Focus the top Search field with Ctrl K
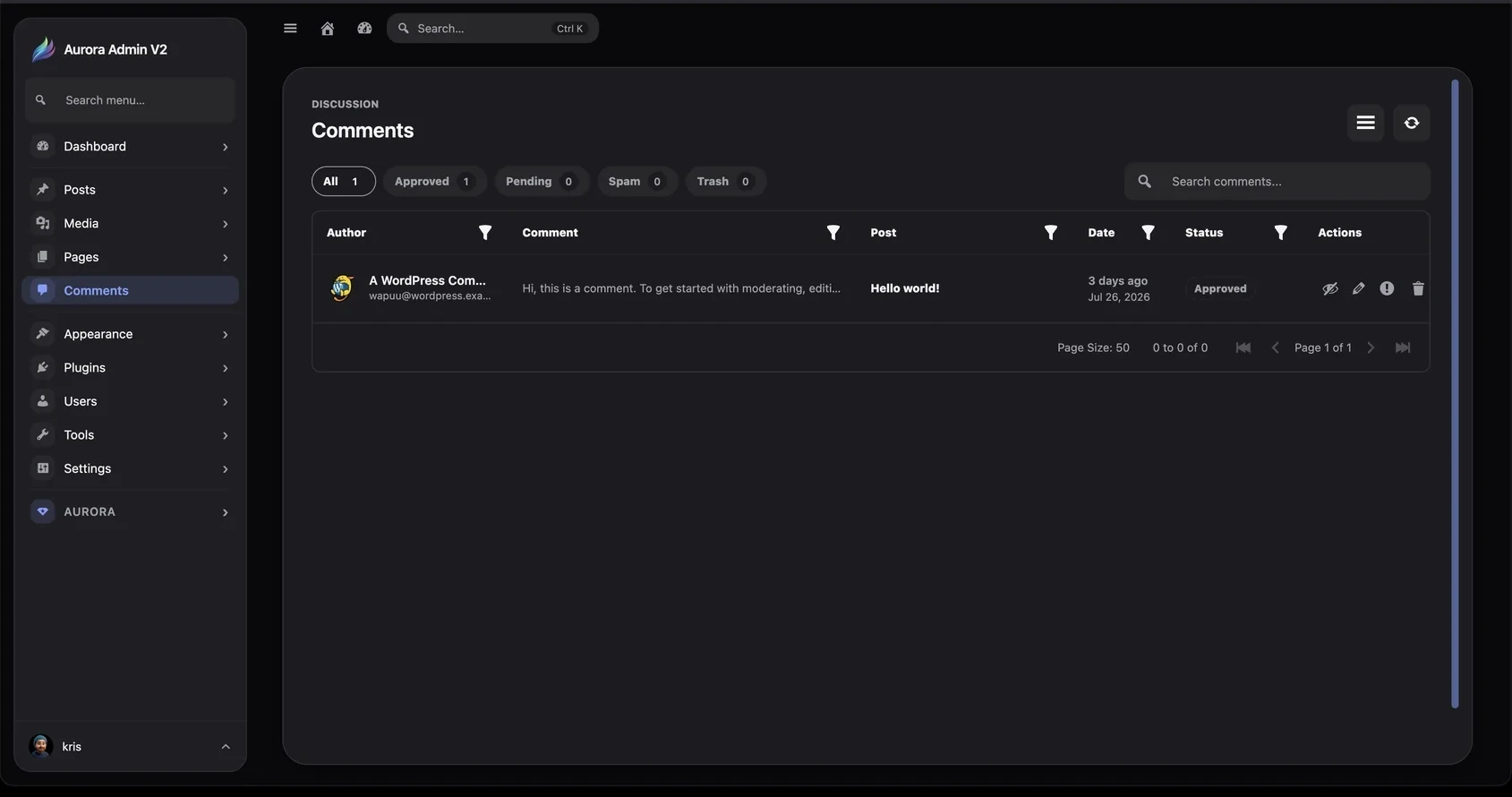1512x797 pixels. pos(492,29)
